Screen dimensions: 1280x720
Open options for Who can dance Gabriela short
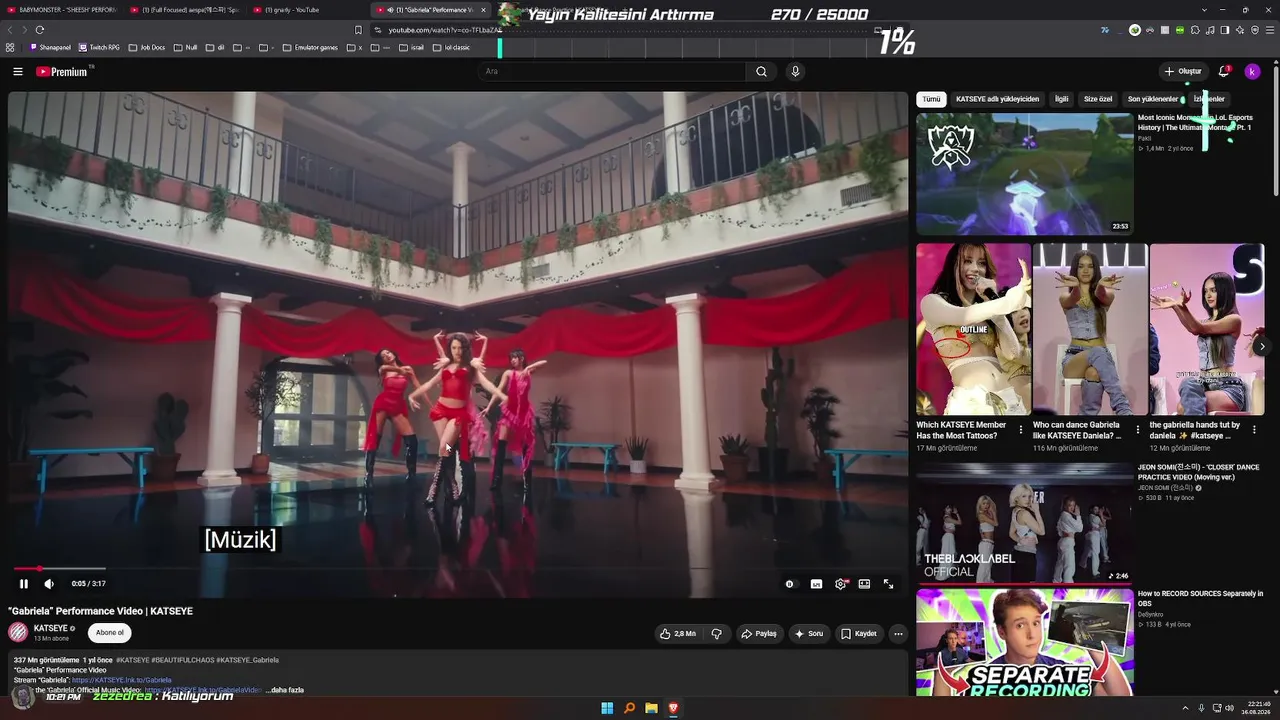click(1138, 430)
